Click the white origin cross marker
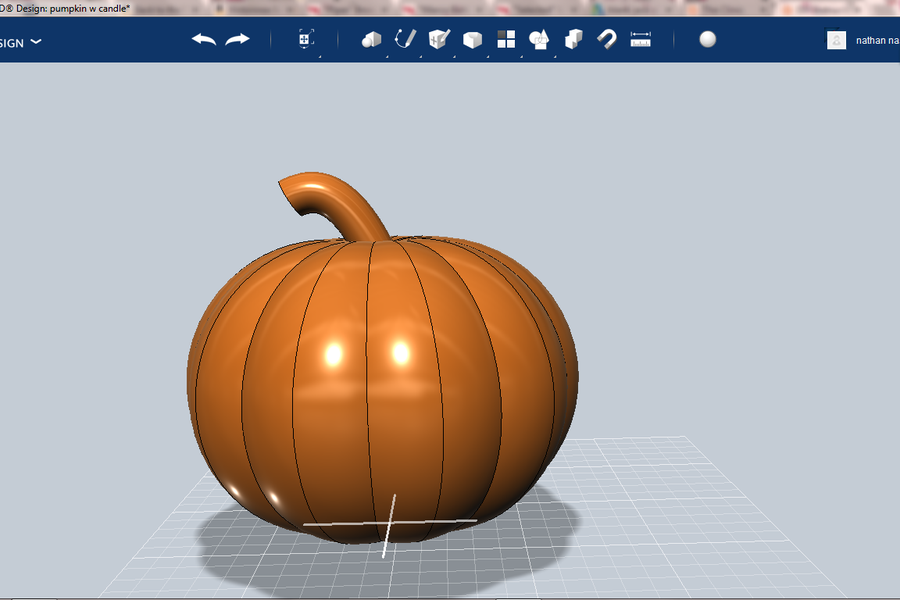Viewport: 900px width, 600px height. (x=390, y=522)
